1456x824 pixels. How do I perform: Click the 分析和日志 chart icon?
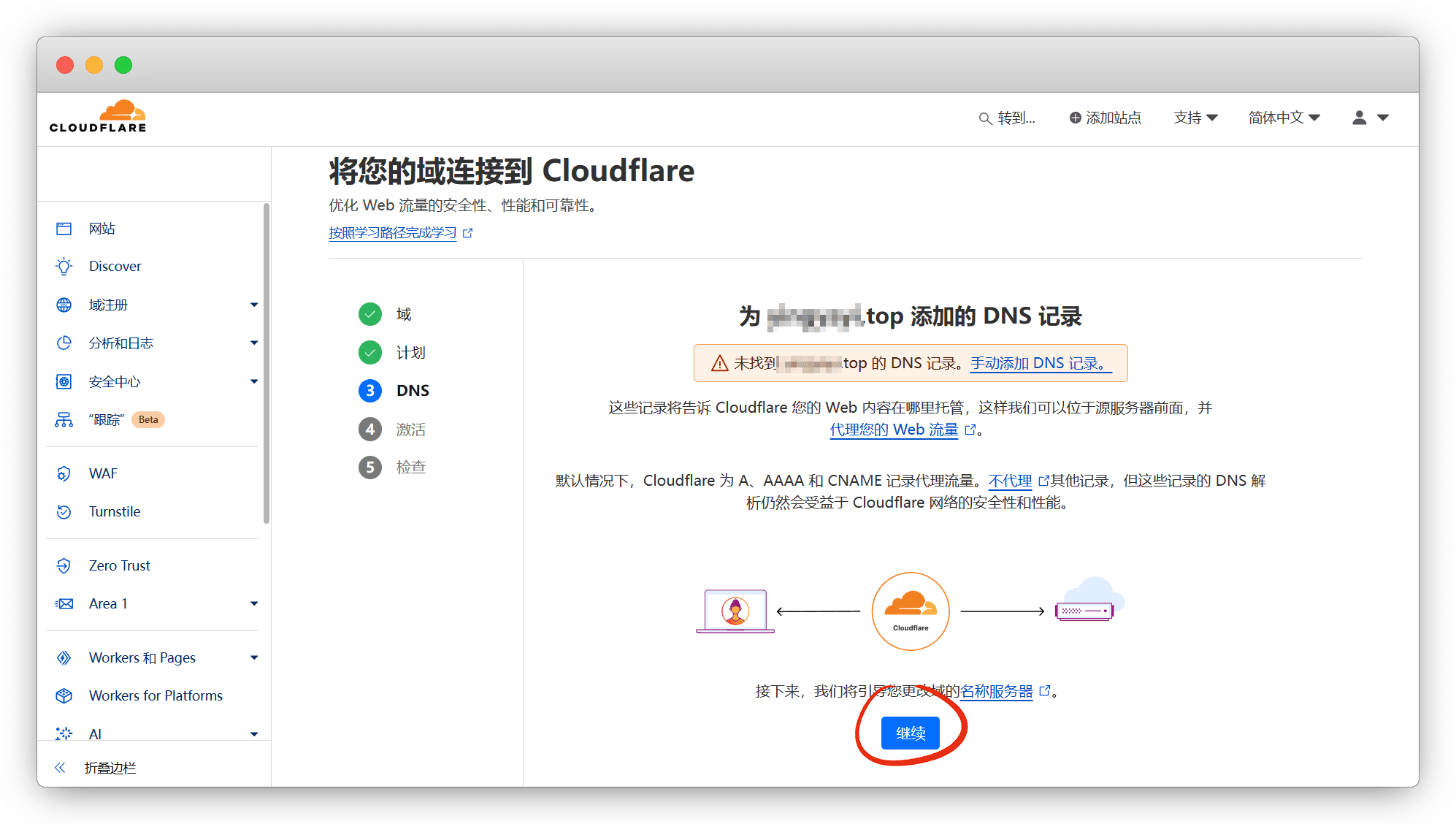pos(64,343)
